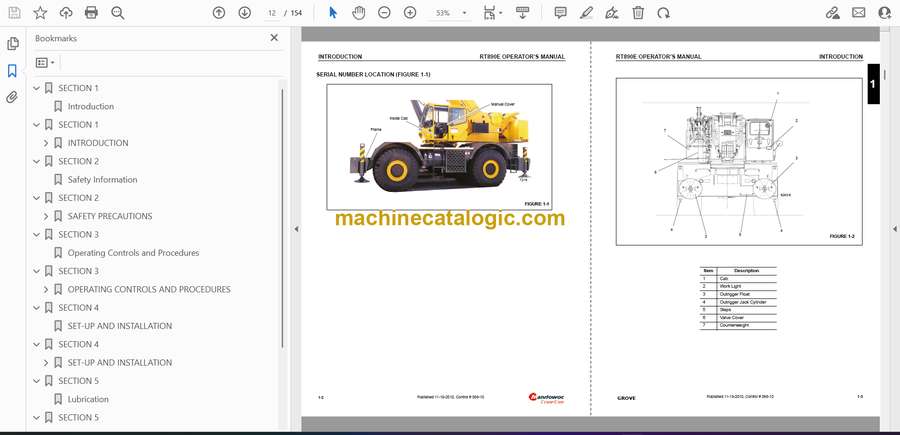
Task: Open the Lubrication bookmark
Action: (88, 399)
